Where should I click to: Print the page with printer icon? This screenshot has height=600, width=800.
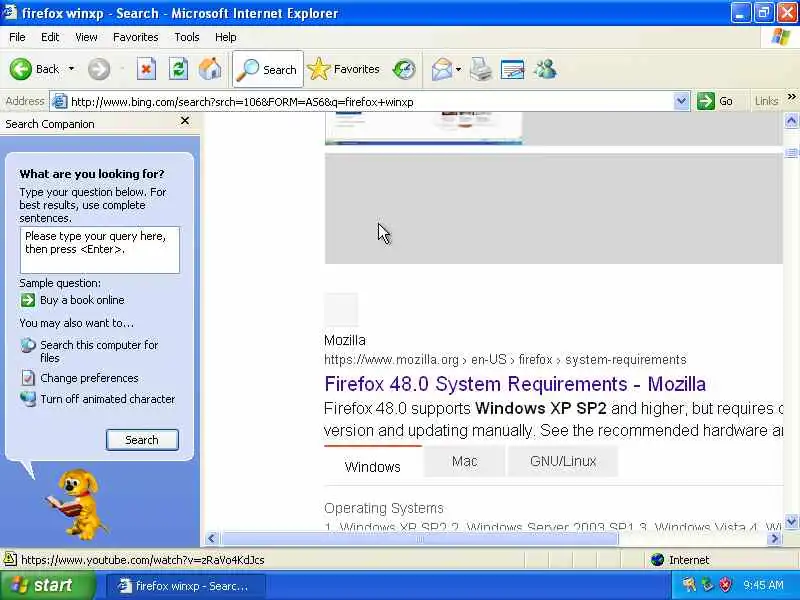pyautogui.click(x=481, y=69)
